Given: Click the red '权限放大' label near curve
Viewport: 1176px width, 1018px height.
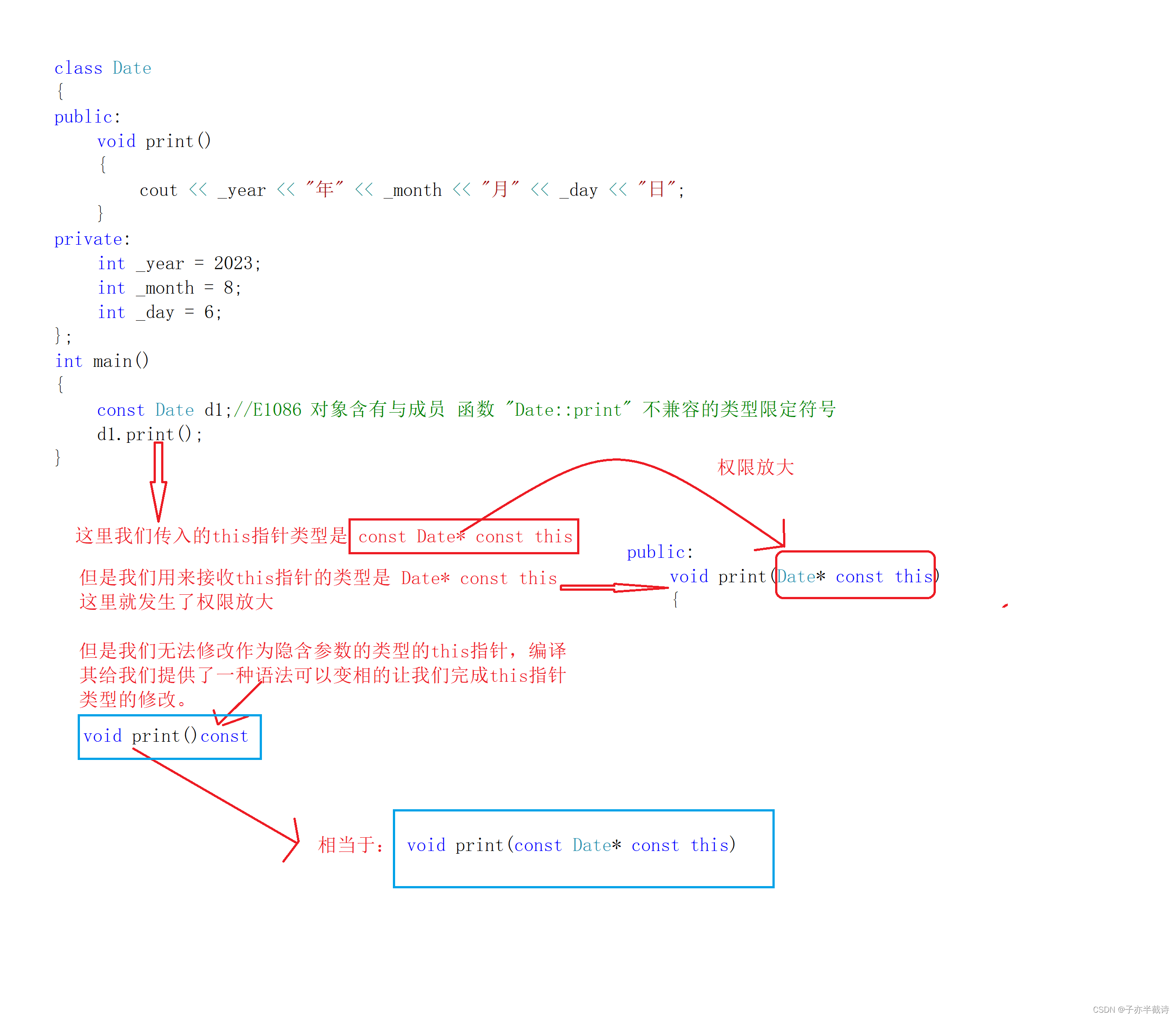Looking at the screenshot, I should 755,468.
